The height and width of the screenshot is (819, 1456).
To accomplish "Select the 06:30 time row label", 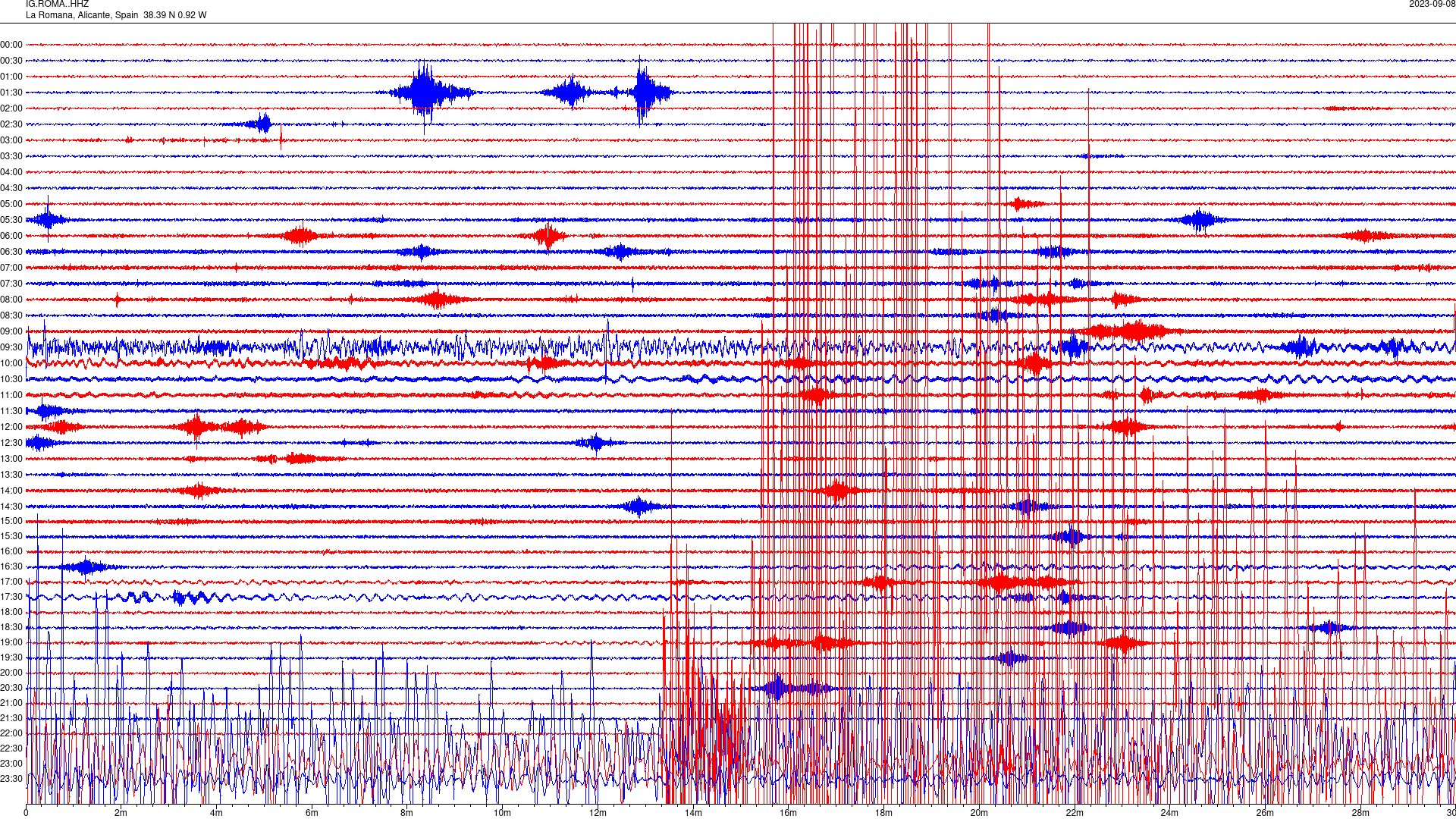I will pos(11,252).
